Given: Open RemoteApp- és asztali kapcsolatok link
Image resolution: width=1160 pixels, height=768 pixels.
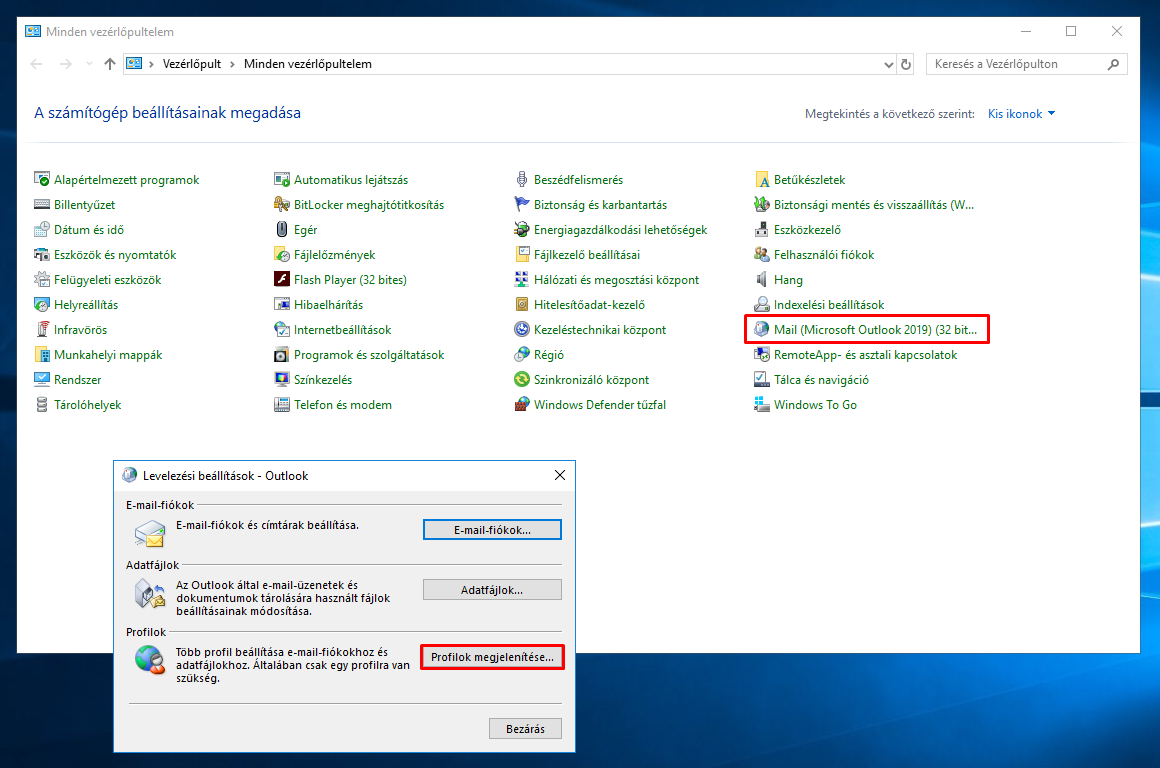Looking at the screenshot, I should pyautogui.click(x=865, y=354).
